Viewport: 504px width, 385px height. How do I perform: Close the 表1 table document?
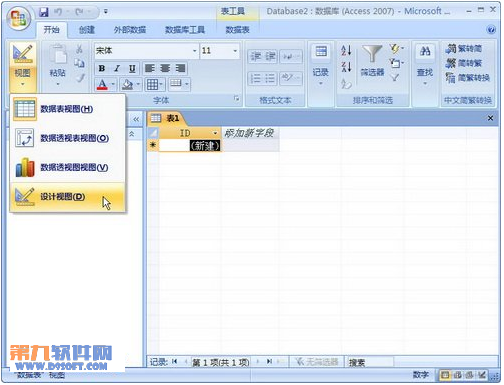coord(490,118)
